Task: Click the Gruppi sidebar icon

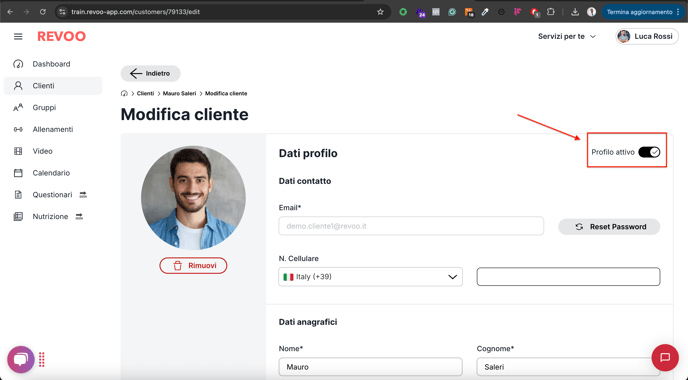Action: 18,108
